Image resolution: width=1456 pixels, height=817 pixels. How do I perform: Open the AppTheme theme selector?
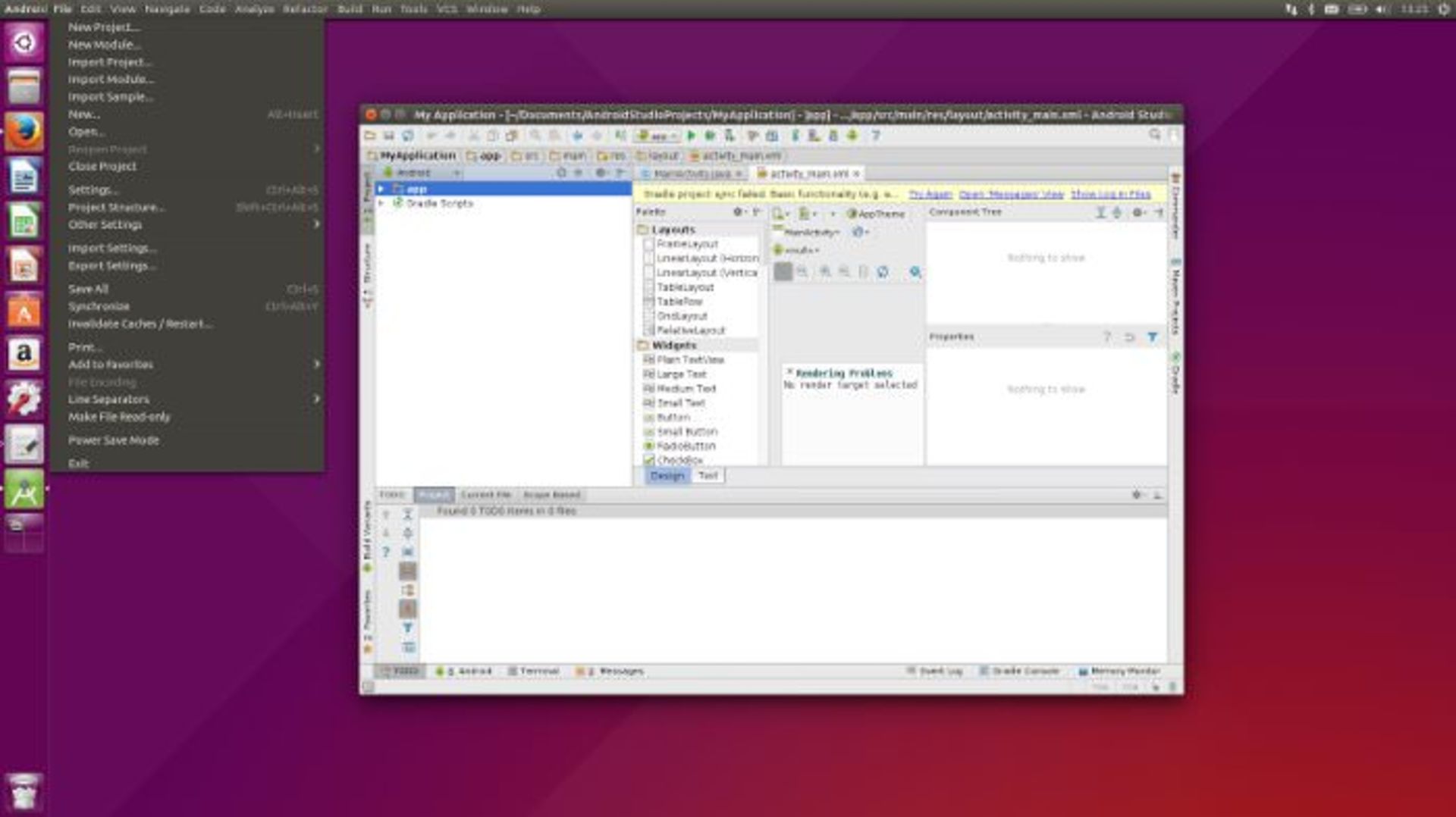tap(880, 214)
